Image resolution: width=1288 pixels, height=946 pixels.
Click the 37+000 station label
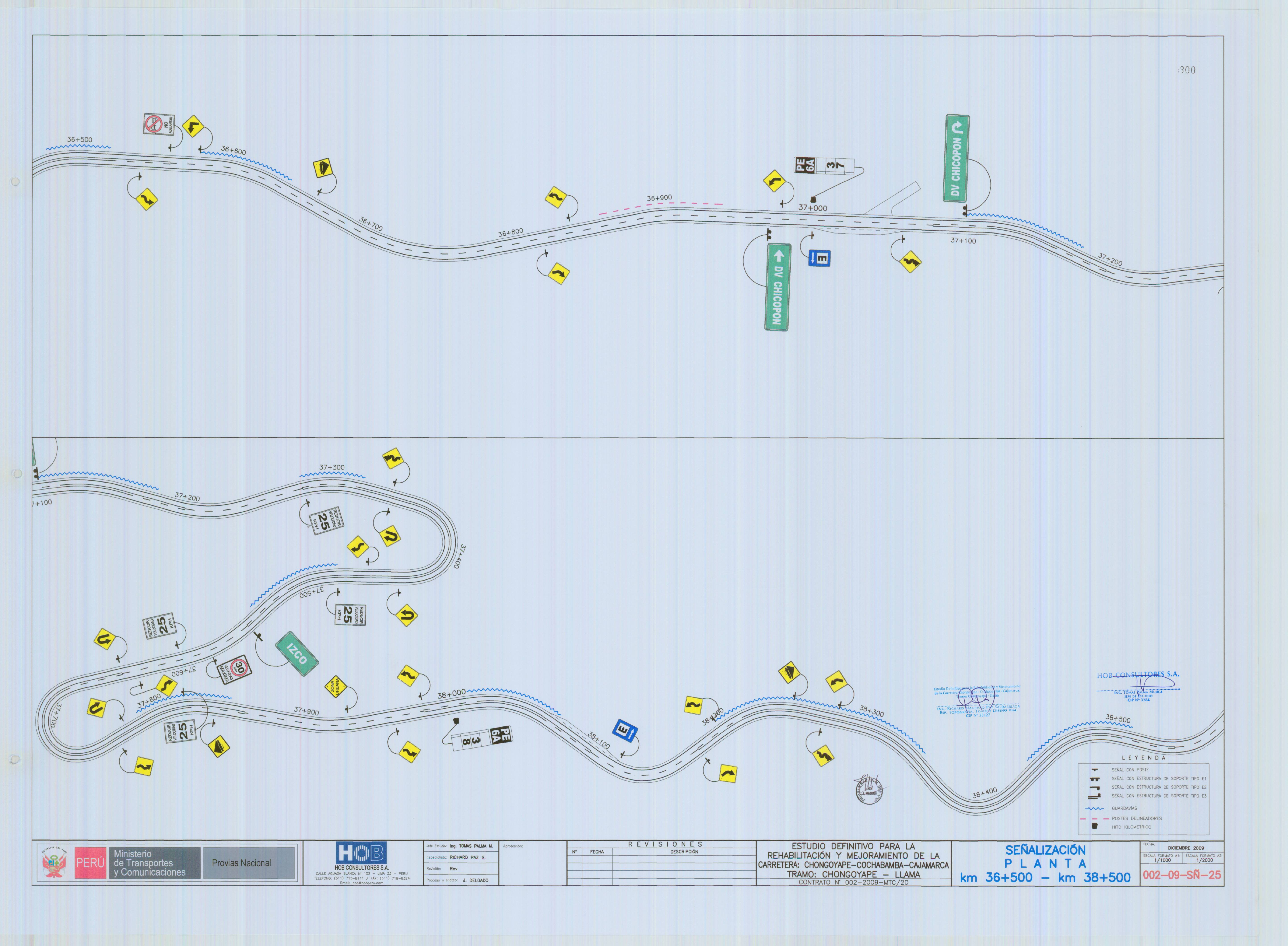(813, 208)
